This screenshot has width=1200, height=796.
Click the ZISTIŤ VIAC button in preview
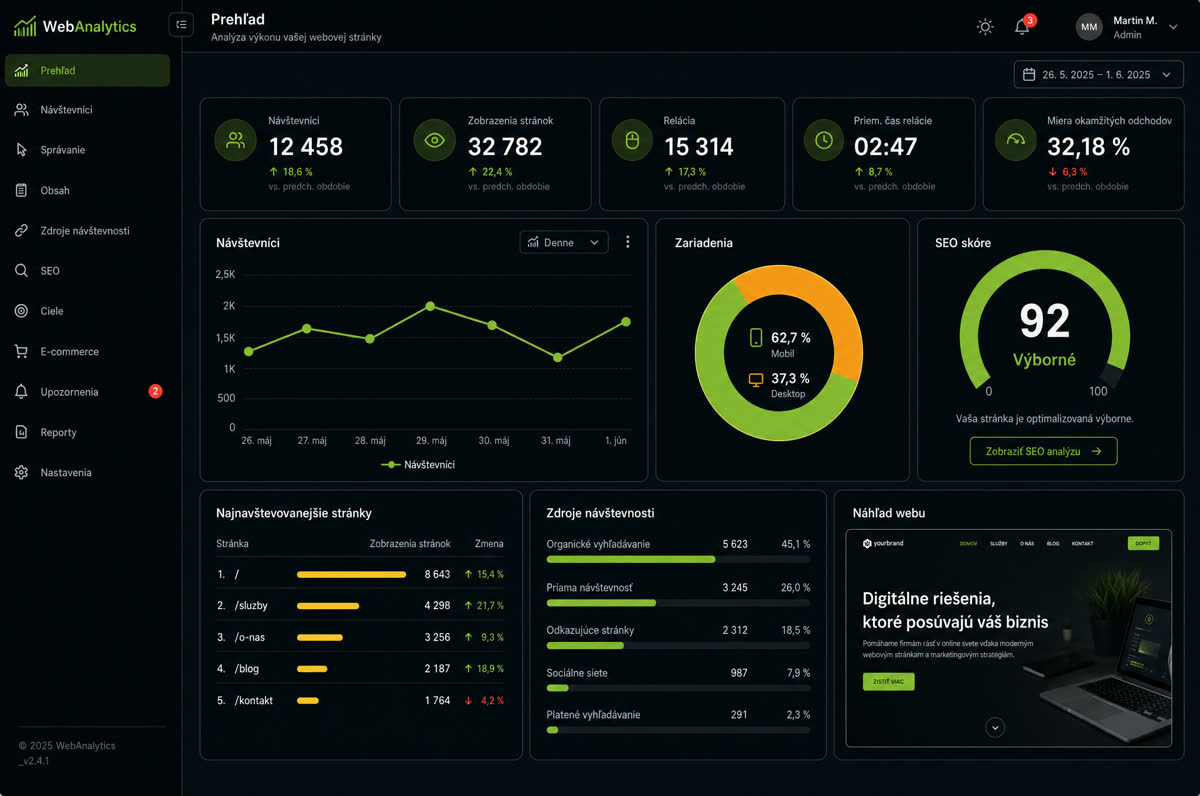tap(888, 682)
